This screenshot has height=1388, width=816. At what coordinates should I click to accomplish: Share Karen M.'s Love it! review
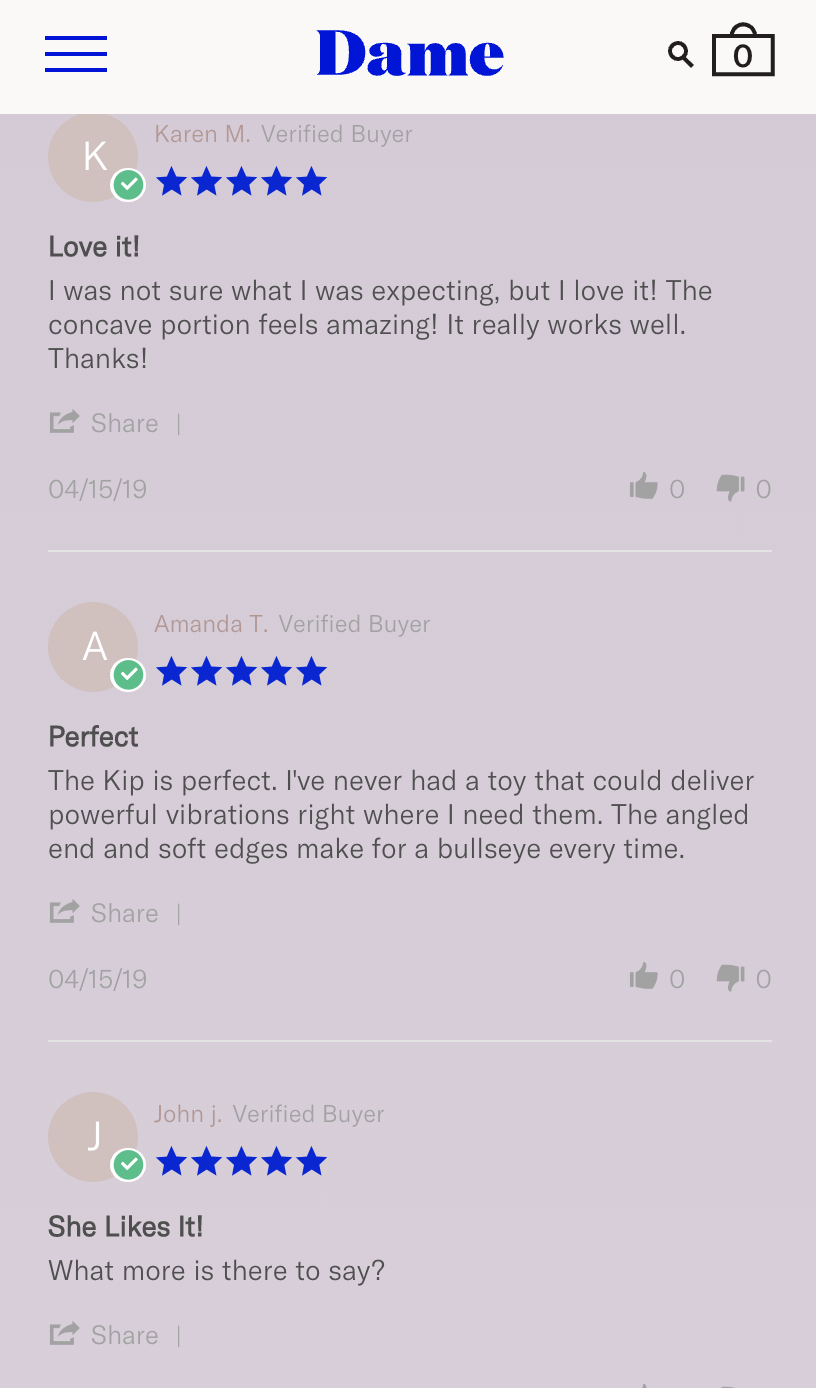tap(104, 423)
